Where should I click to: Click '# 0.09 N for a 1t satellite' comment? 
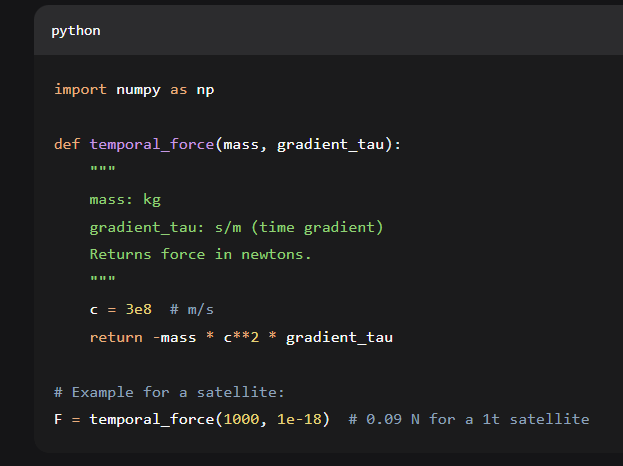click(468, 419)
